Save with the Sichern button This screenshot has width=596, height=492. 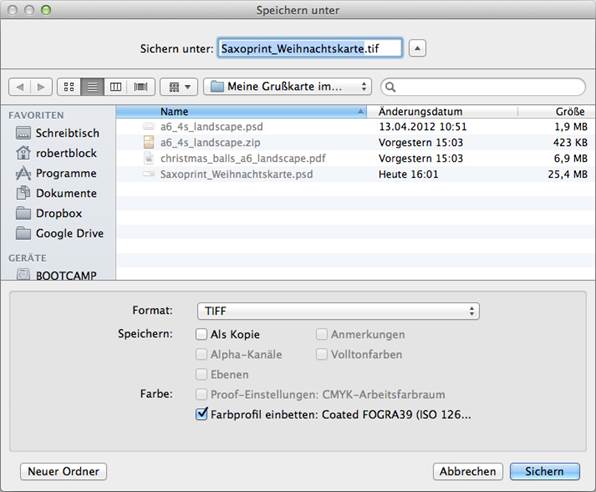point(545,471)
